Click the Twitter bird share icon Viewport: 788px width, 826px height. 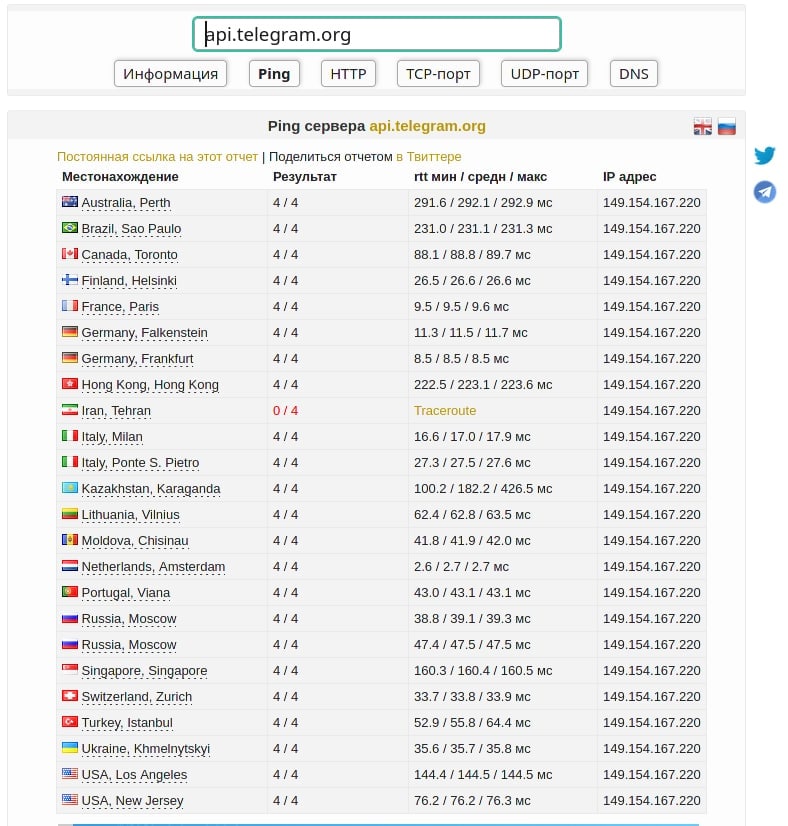[764, 155]
